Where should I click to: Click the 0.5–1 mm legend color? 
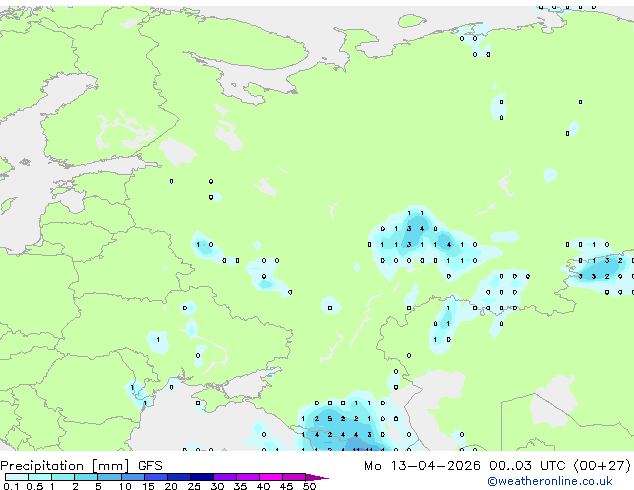(x=40, y=477)
